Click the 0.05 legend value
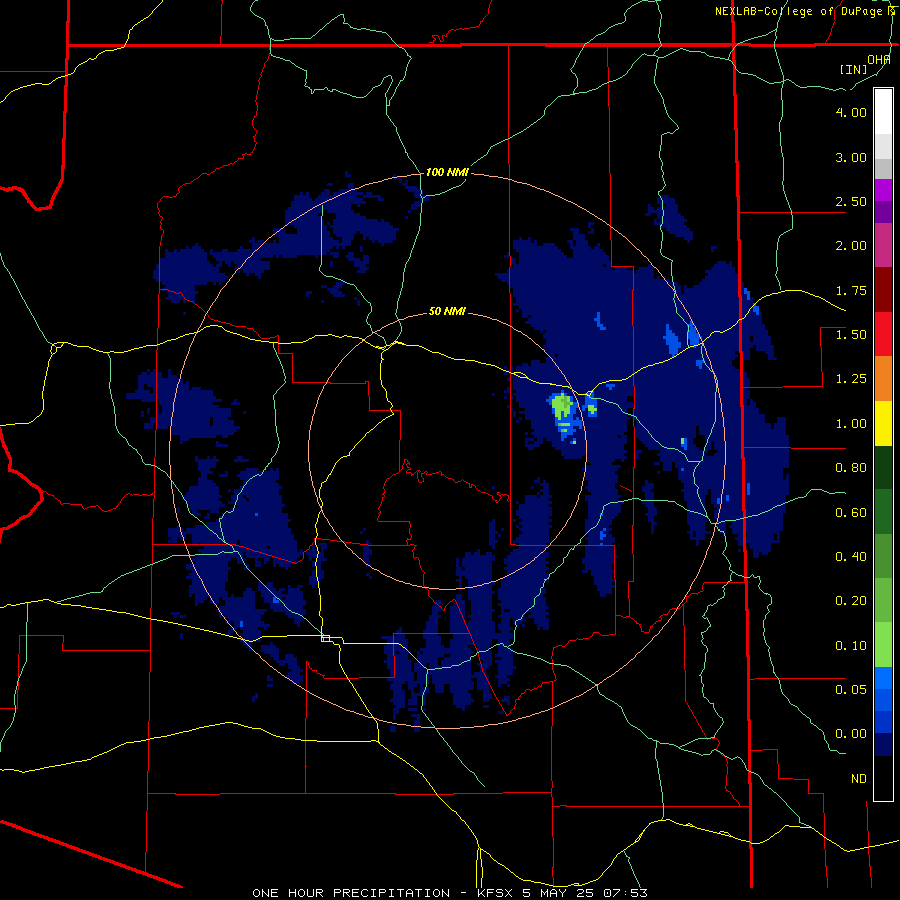 [851, 689]
